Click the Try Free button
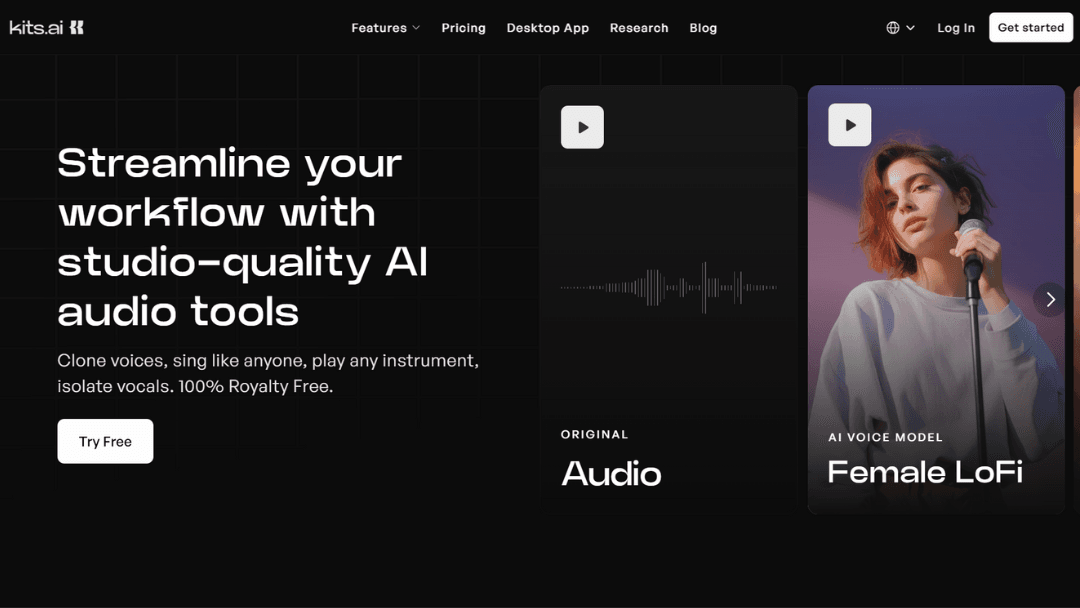This screenshot has height=608, width=1080. tap(105, 441)
